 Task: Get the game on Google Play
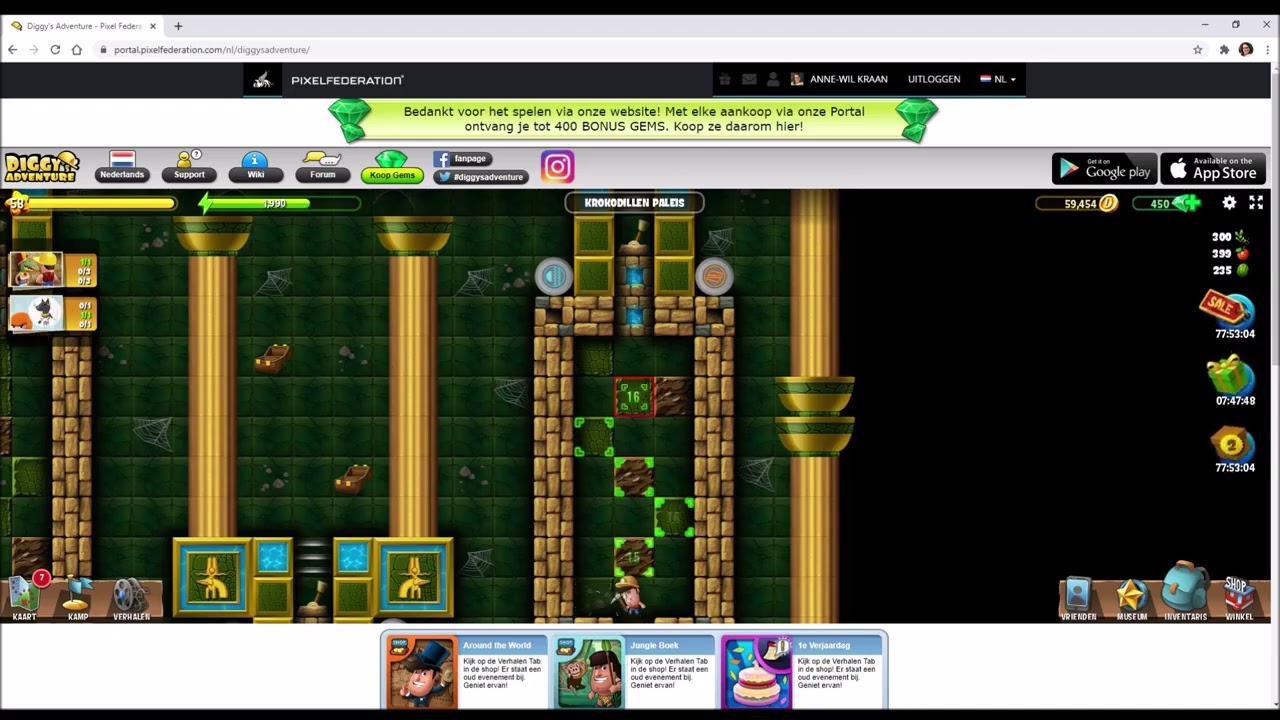coord(1104,169)
